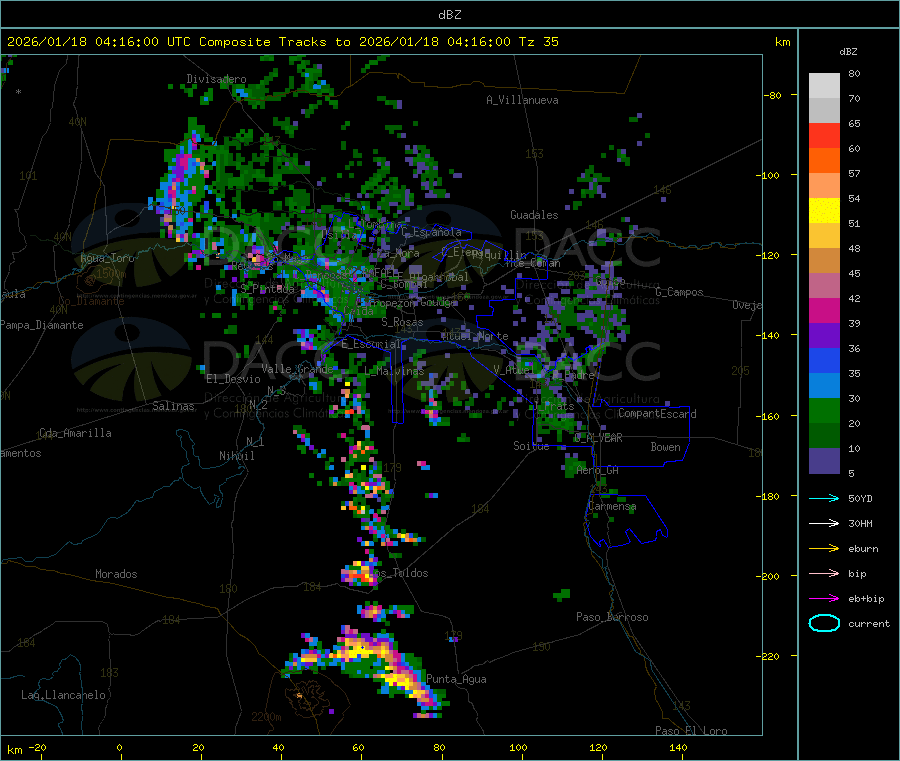The width and height of the screenshot is (900, 761).
Task: Click the 'Paso_El_Loro' map label
Action: [x=692, y=731]
